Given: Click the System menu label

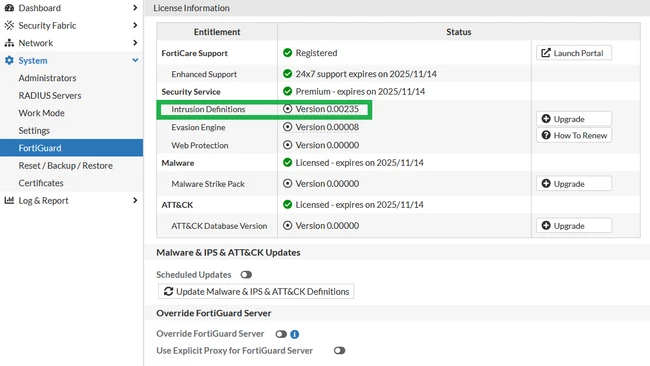Looking at the screenshot, I should tap(33, 61).
